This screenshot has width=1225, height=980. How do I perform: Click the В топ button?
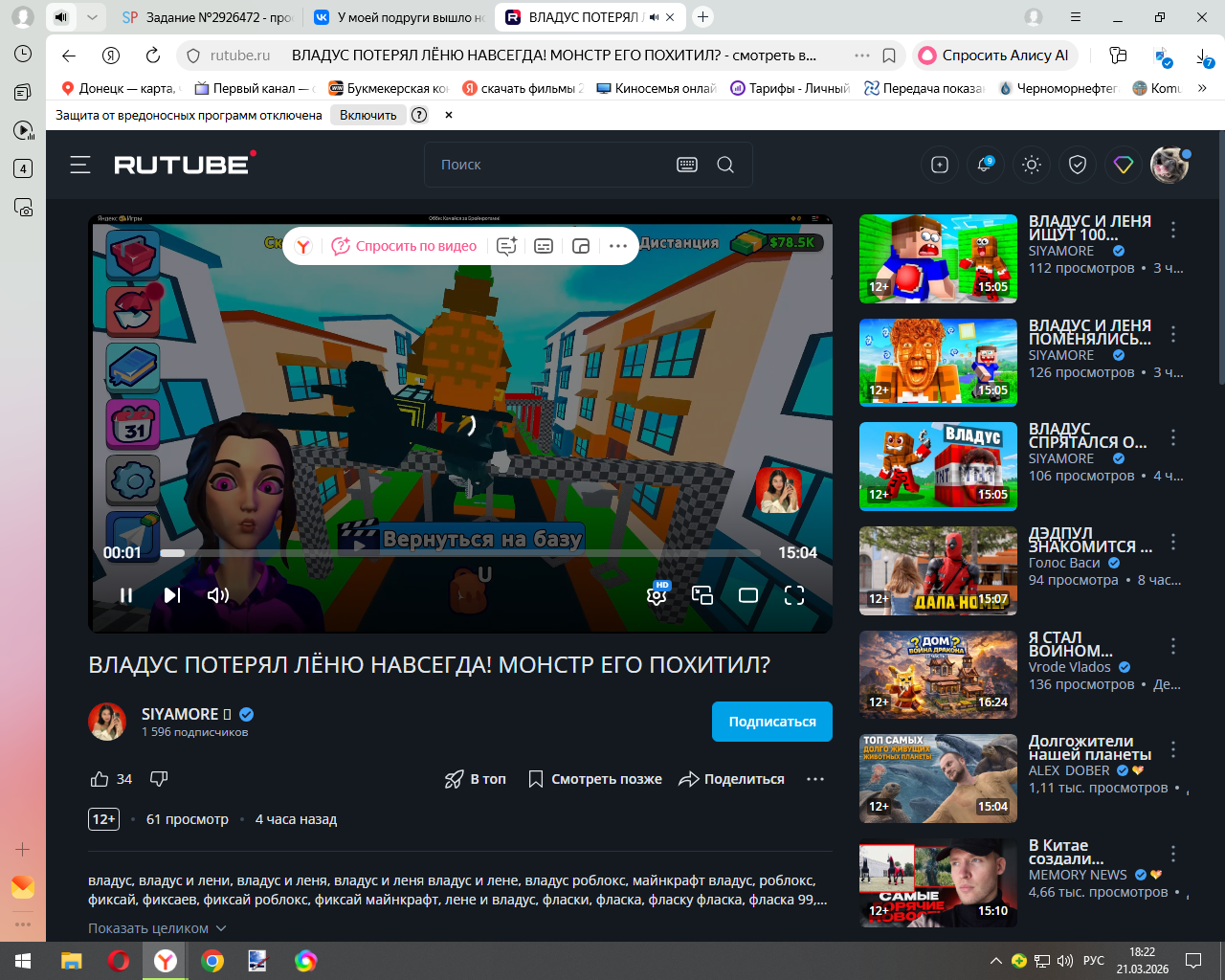pos(476,779)
